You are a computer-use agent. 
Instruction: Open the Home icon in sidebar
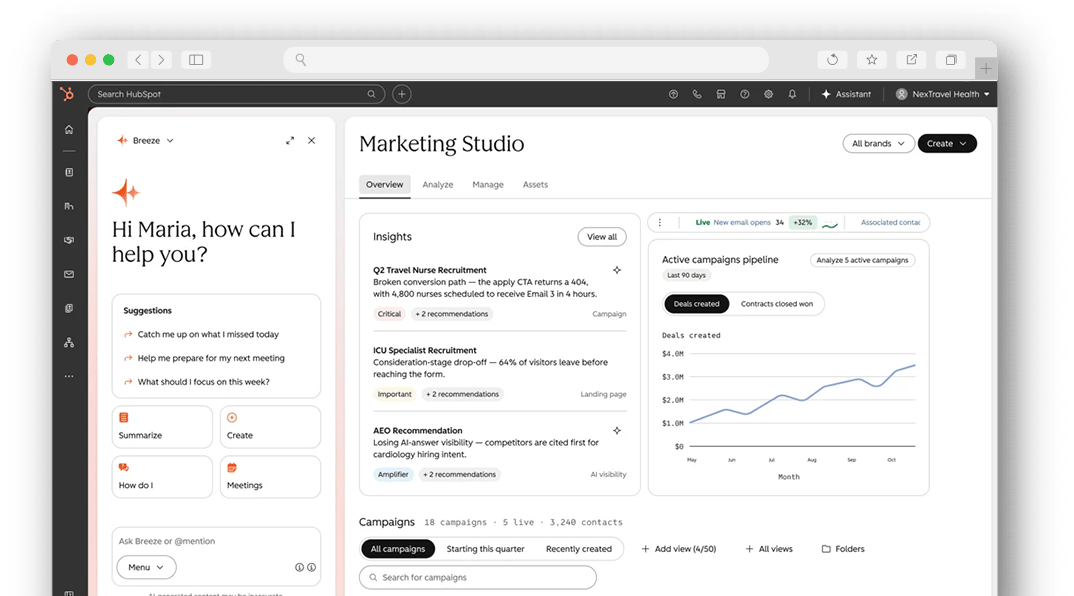click(69, 129)
